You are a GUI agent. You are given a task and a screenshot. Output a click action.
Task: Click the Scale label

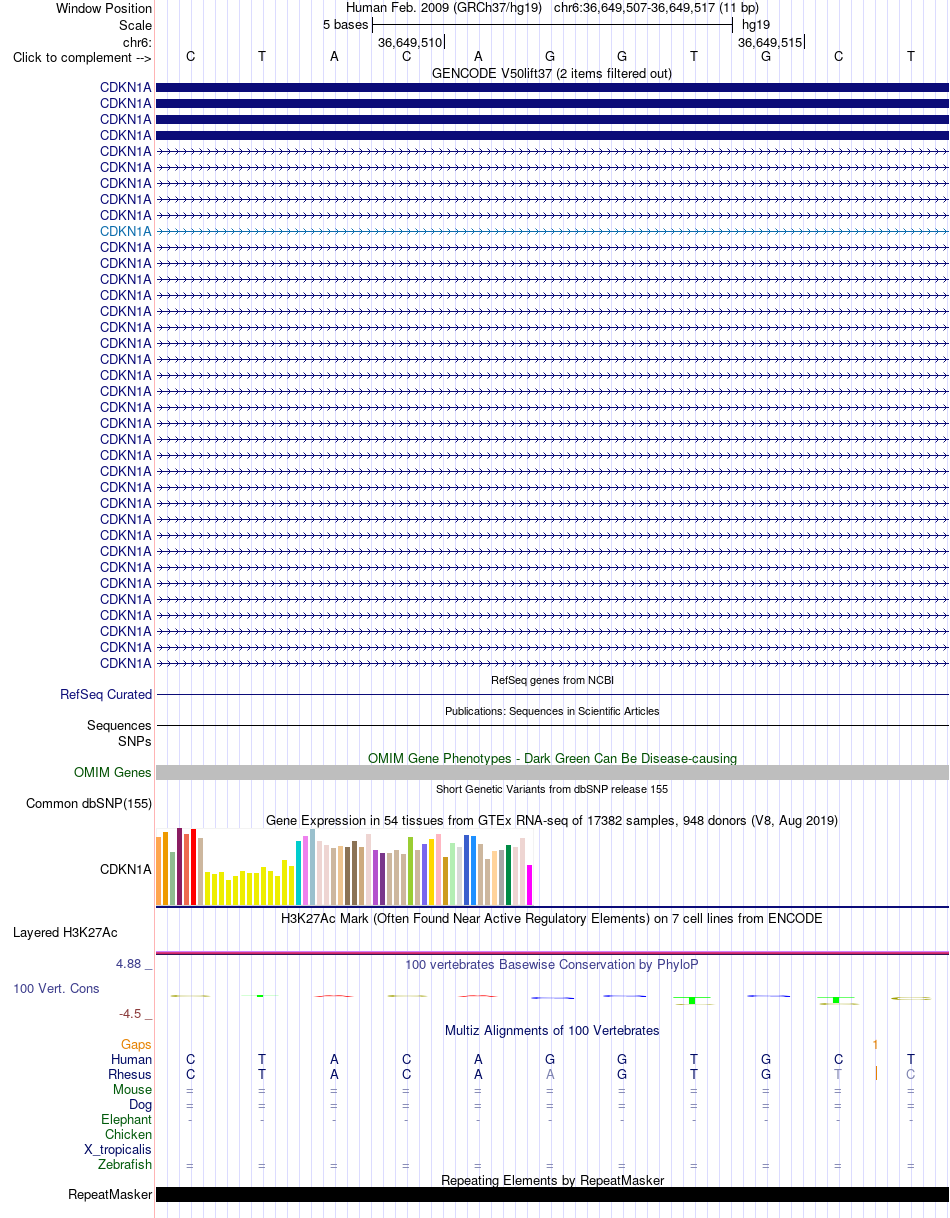tap(135, 25)
